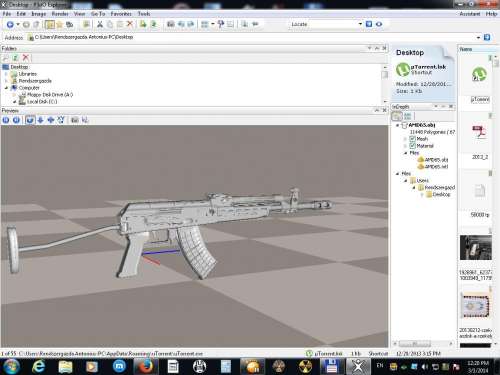Click the Assistant link in menu bar
This screenshot has width=500, height=375.
[x=470, y=14]
